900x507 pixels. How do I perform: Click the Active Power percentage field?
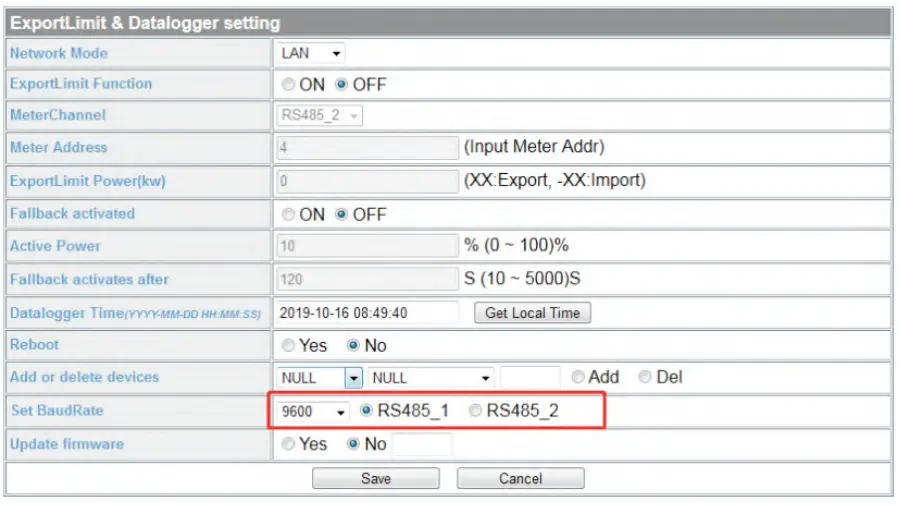click(x=367, y=246)
